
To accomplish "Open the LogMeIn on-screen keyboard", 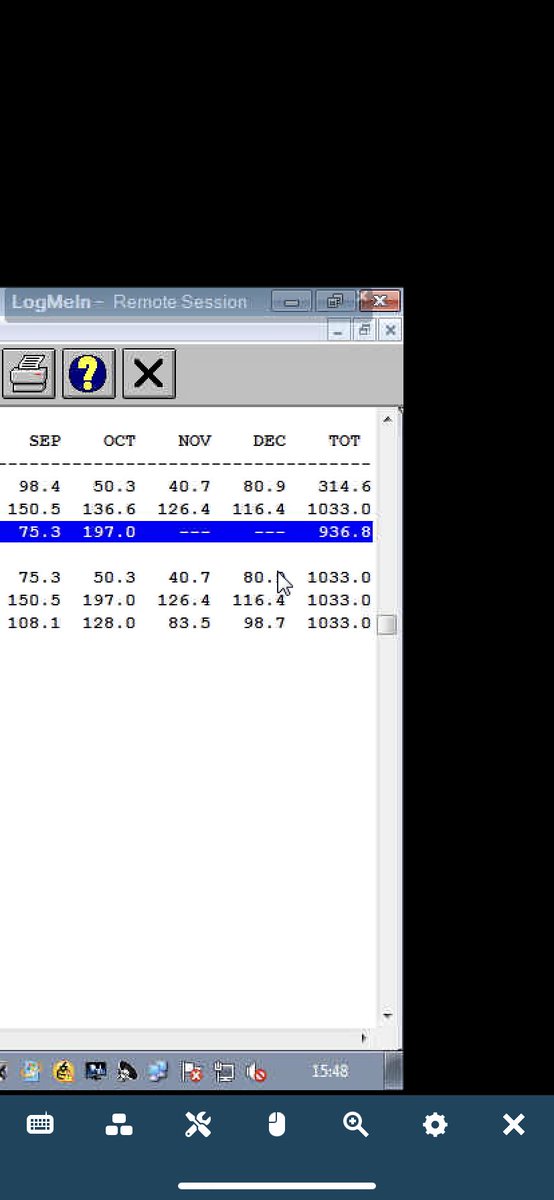I will click(x=40, y=1125).
